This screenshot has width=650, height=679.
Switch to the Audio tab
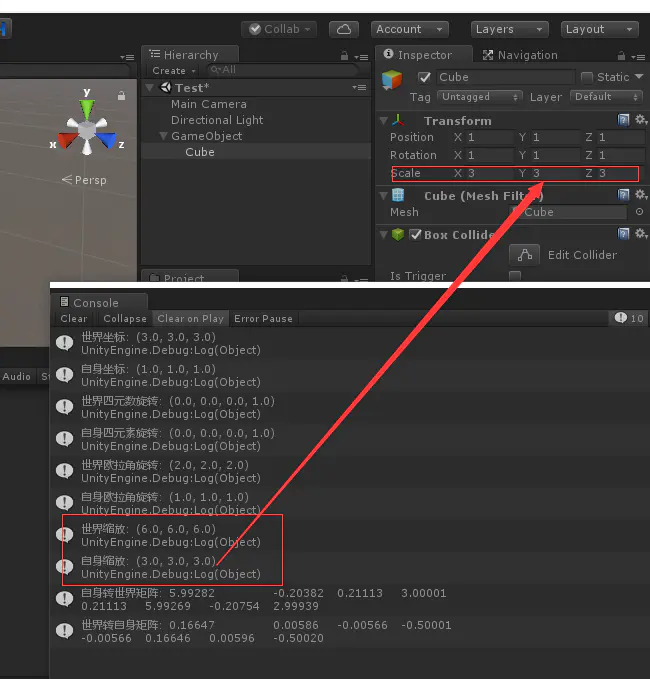(16, 376)
